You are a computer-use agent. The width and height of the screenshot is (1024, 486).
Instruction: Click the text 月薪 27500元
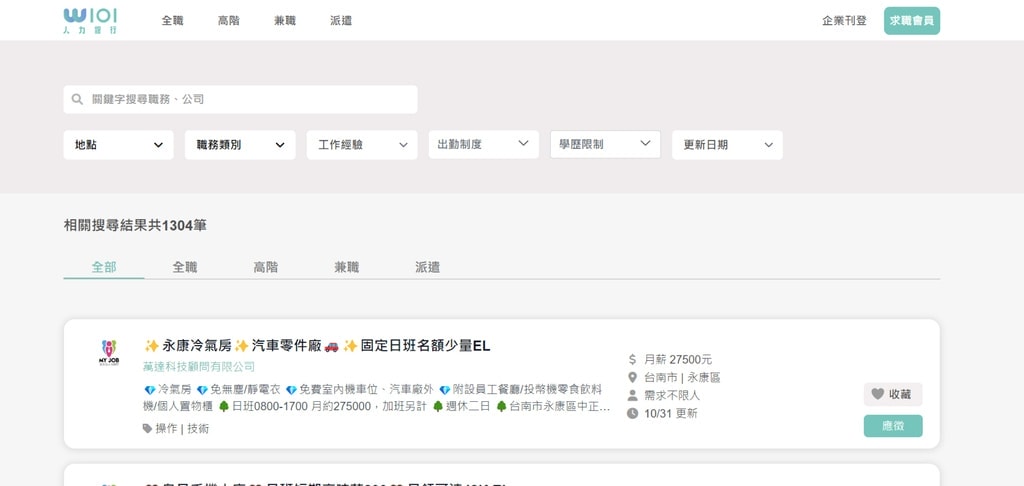678,359
